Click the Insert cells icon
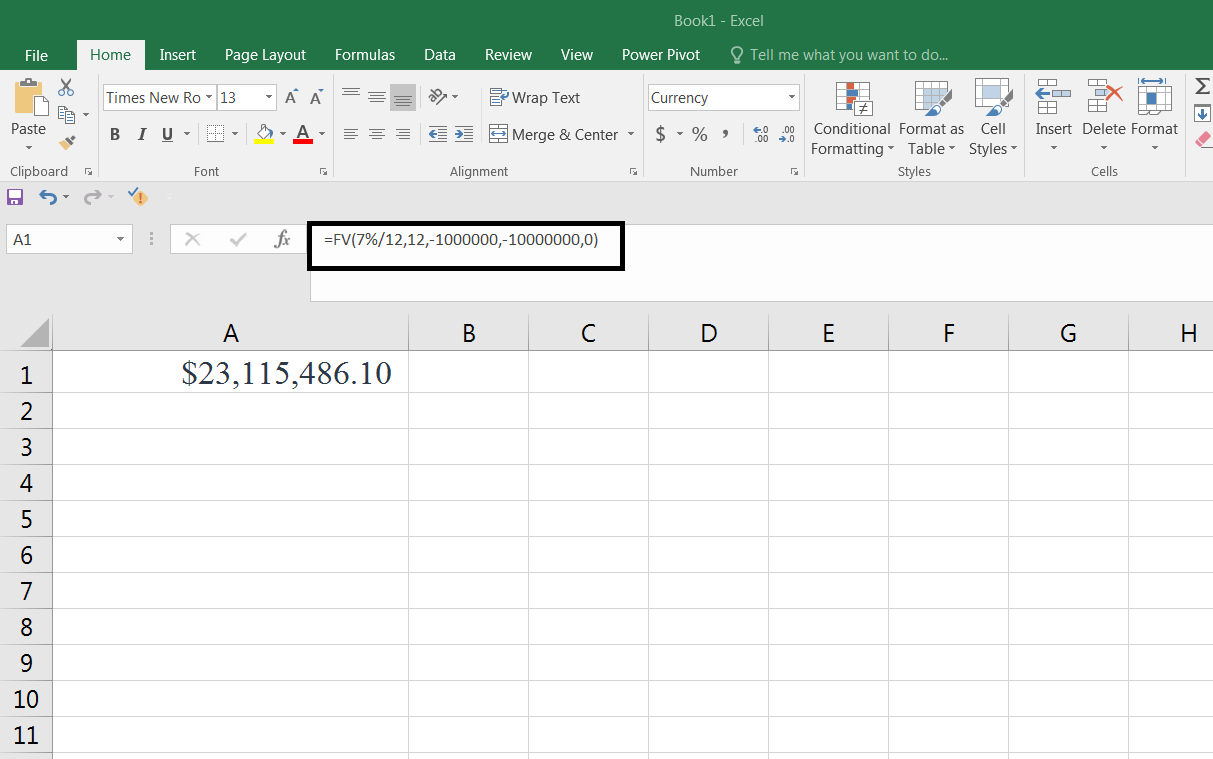This screenshot has height=759, width=1213. click(x=1053, y=98)
